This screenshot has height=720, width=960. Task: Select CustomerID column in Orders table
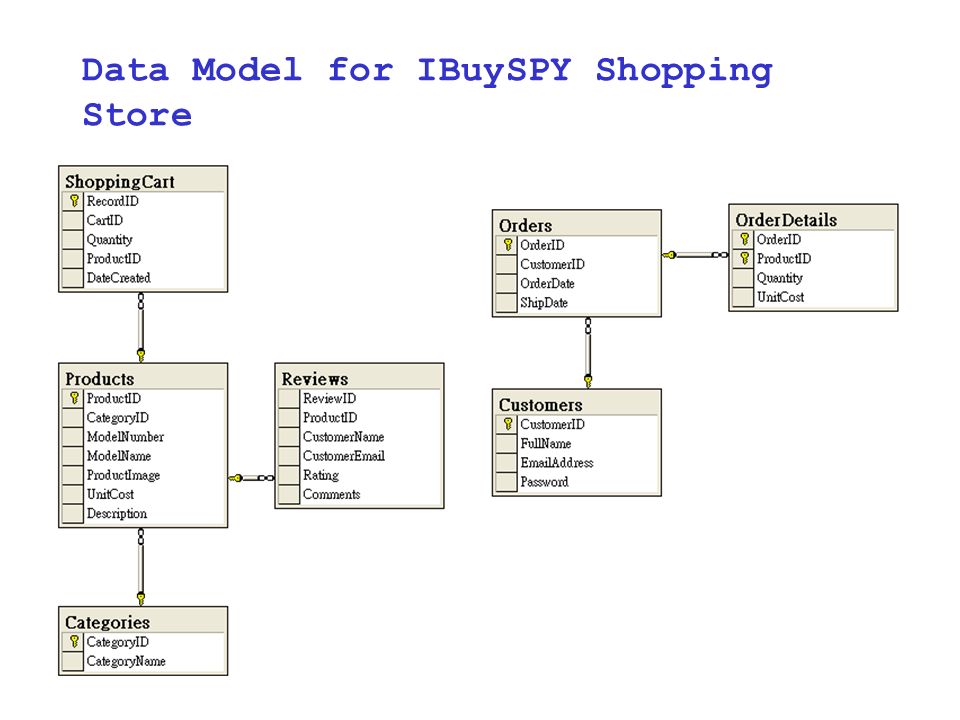click(552, 264)
